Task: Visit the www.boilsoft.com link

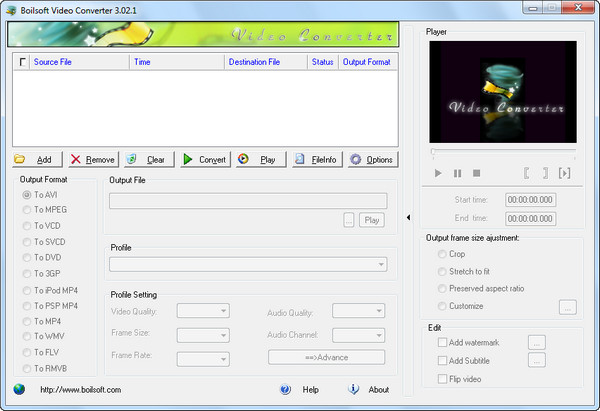Action: coord(80,390)
